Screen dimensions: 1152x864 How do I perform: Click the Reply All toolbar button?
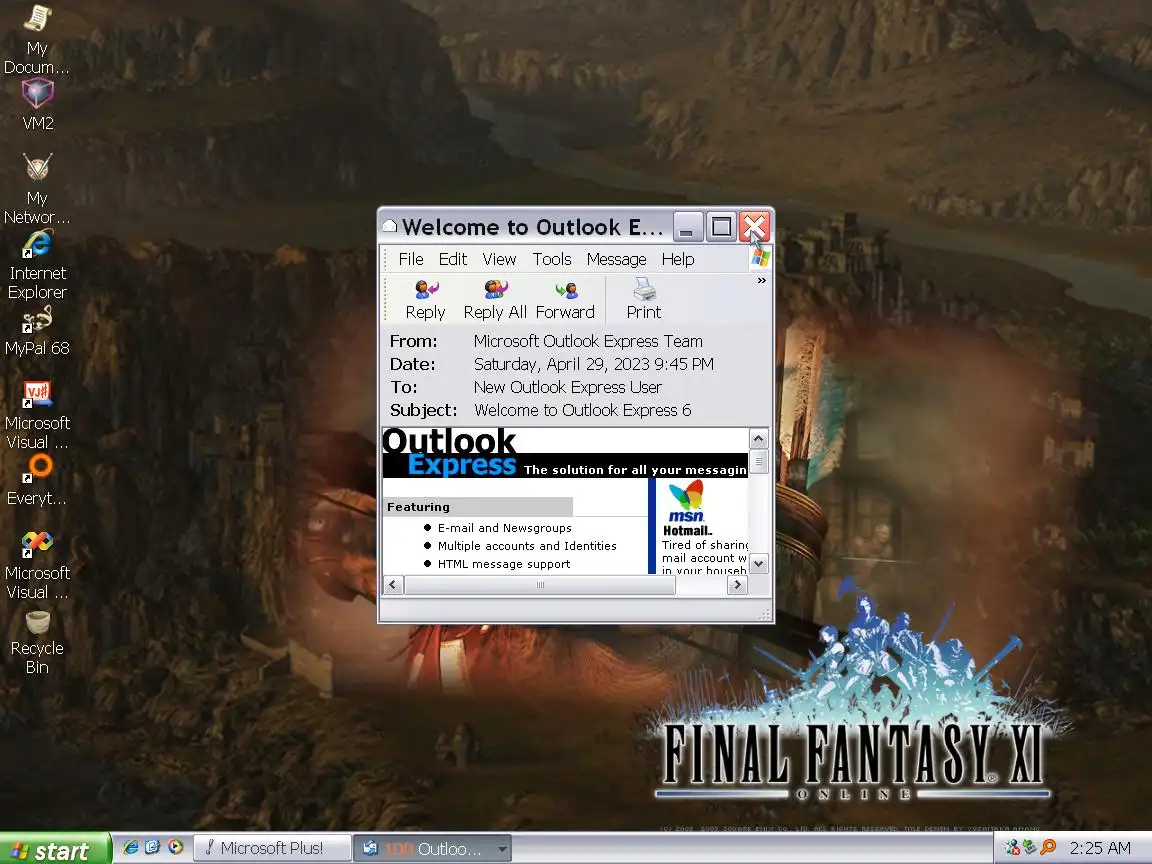[x=495, y=300]
